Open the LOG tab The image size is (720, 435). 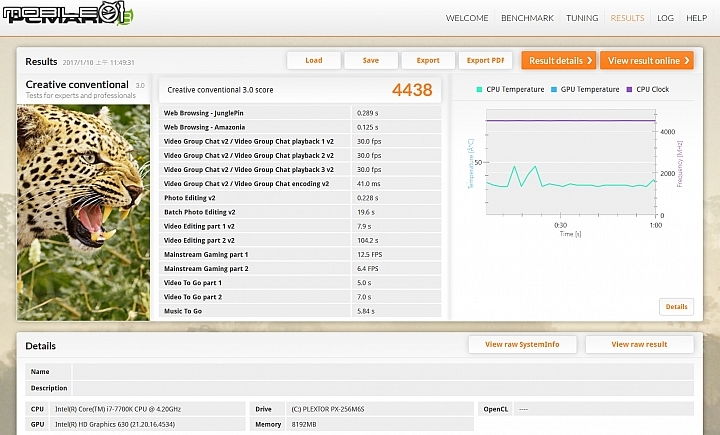[665, 18]
